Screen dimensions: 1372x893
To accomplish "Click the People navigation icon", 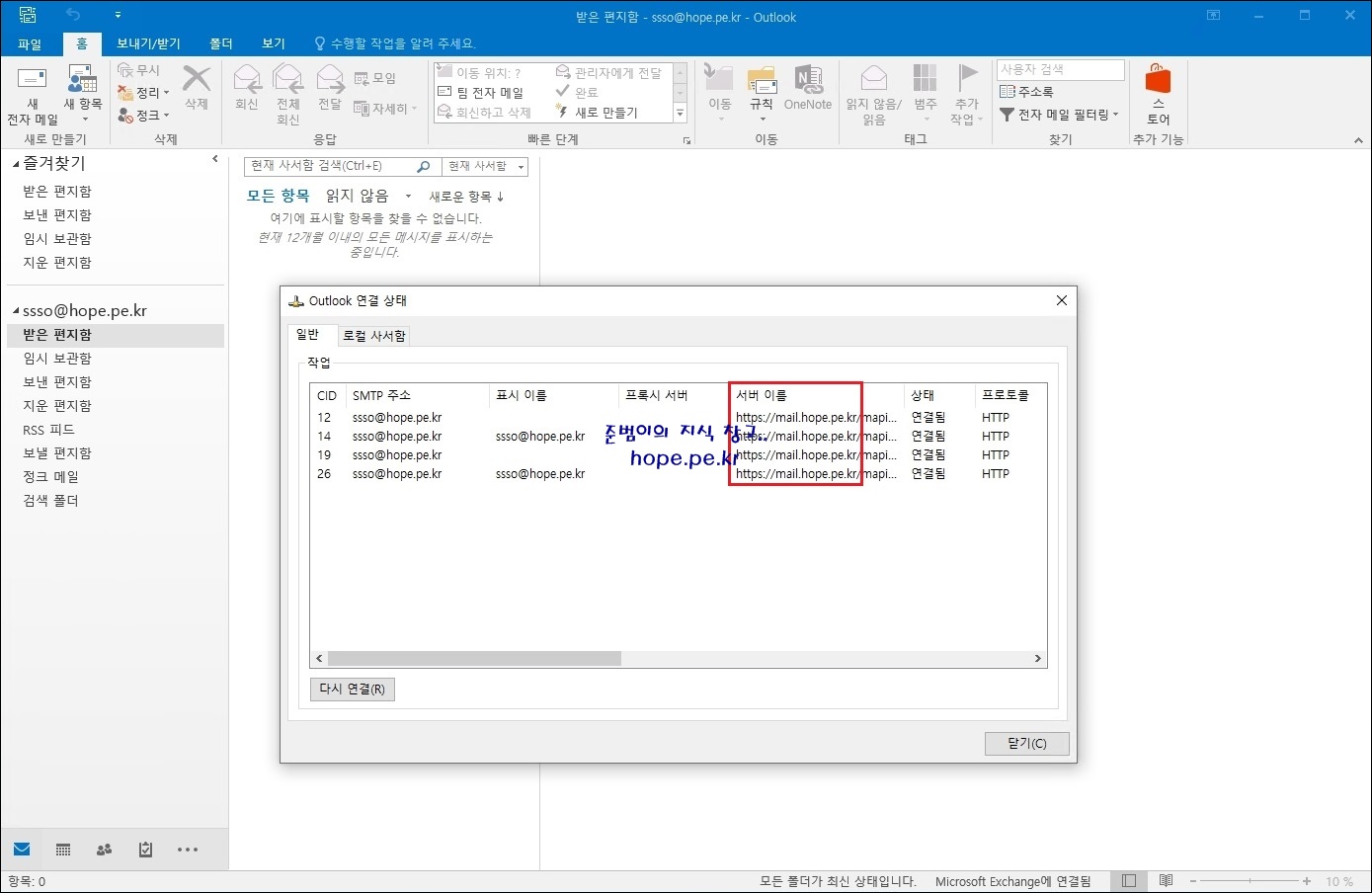I will (104, 850).
